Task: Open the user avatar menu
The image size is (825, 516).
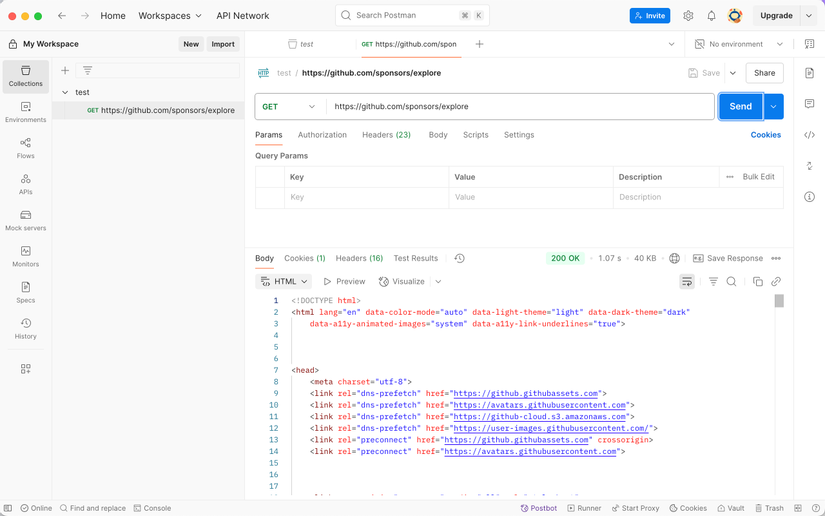Action: click(735, 16)
